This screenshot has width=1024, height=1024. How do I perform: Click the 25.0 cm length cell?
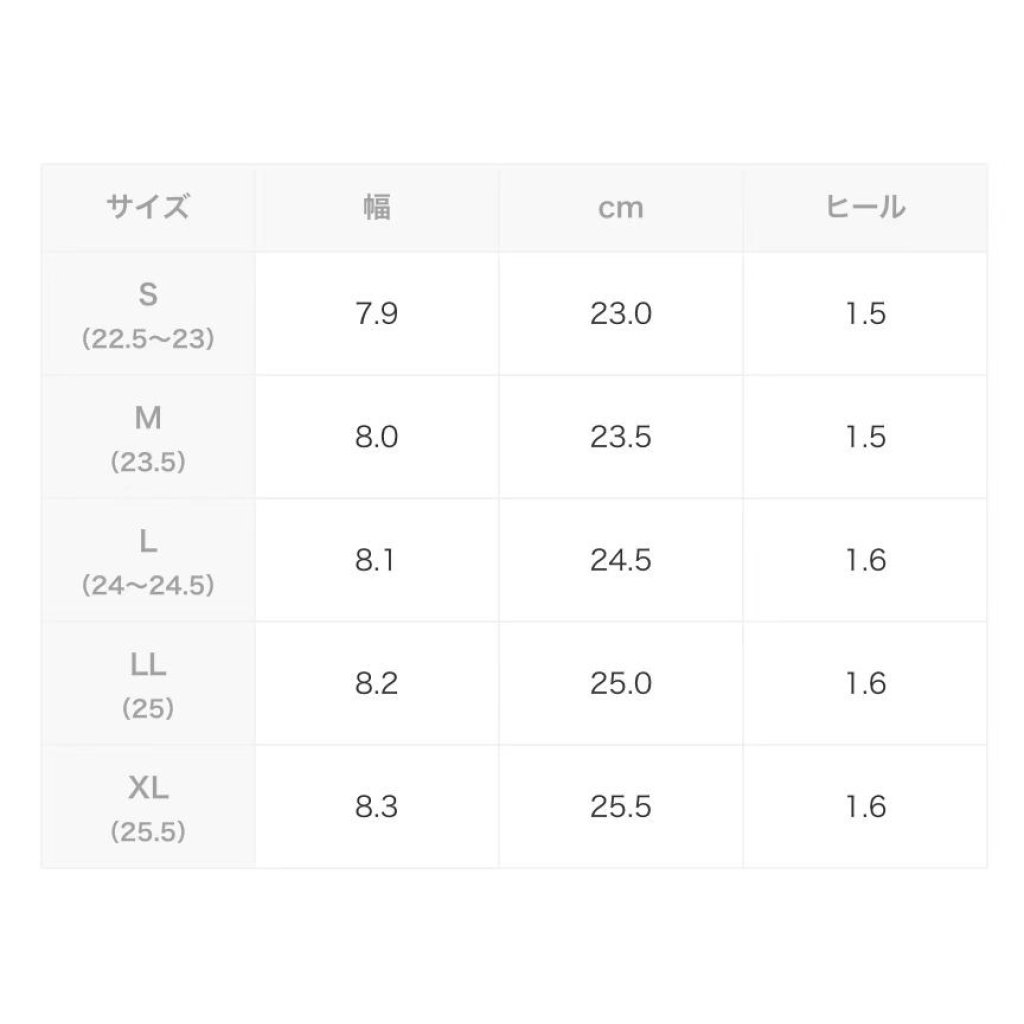point(620,683)
